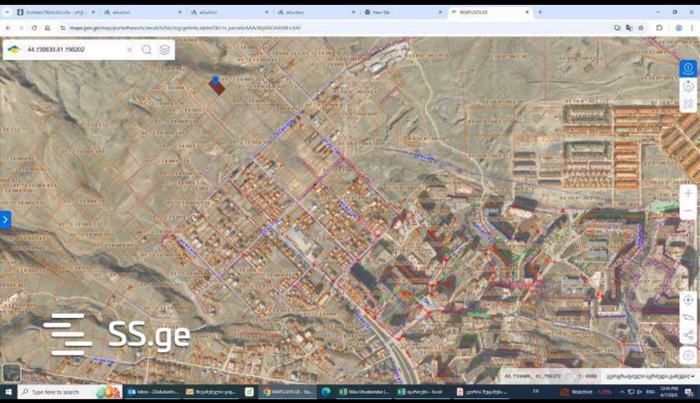Zoom out the map with minus button
The image size is (700, 403).
click(x=688, y=213)
